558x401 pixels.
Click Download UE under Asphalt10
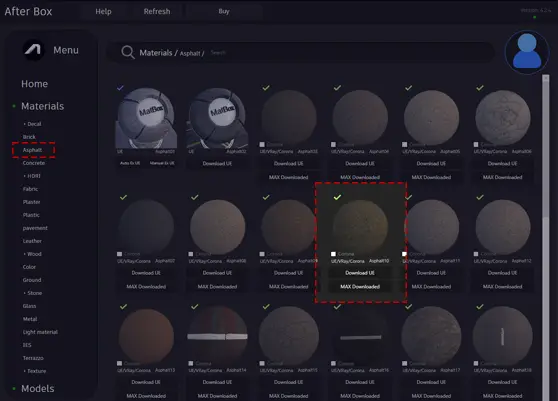point(360,273)
